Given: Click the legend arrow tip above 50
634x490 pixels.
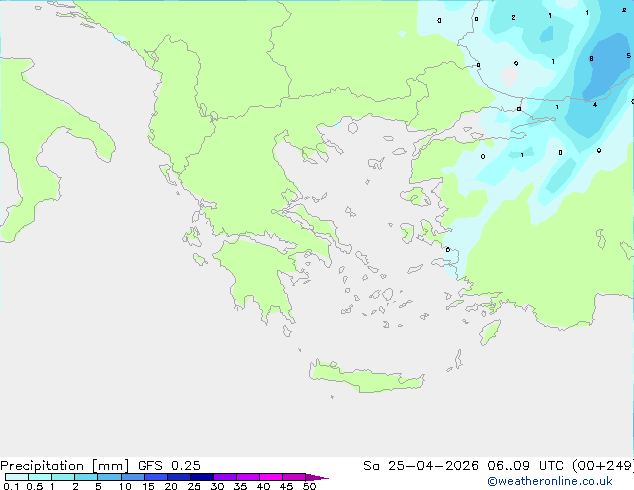Looking at the screenshot, I should click(x=317, y=477).
